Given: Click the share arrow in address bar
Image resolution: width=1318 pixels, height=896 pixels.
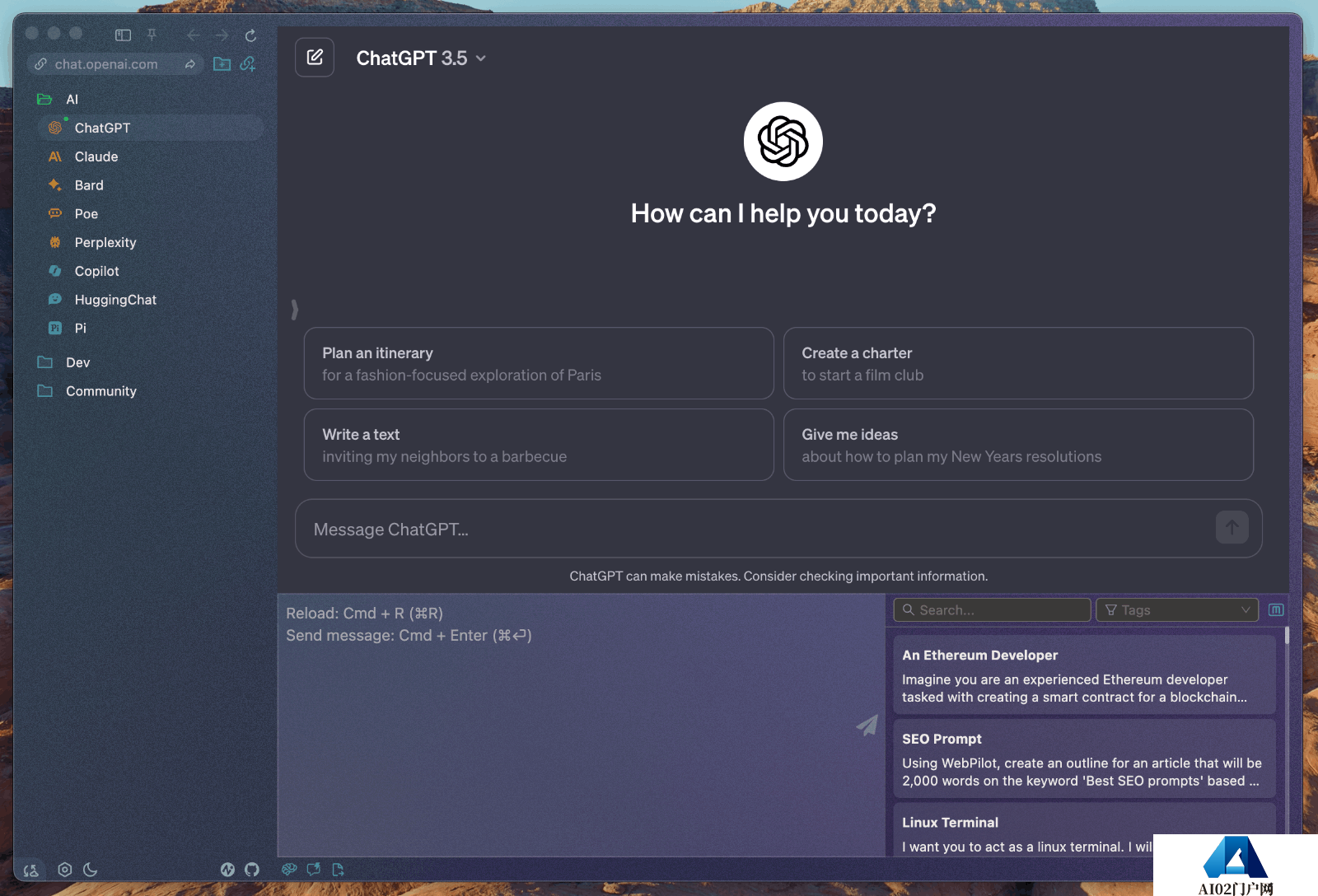Looking at the screenshot, I should click(189, 64).
